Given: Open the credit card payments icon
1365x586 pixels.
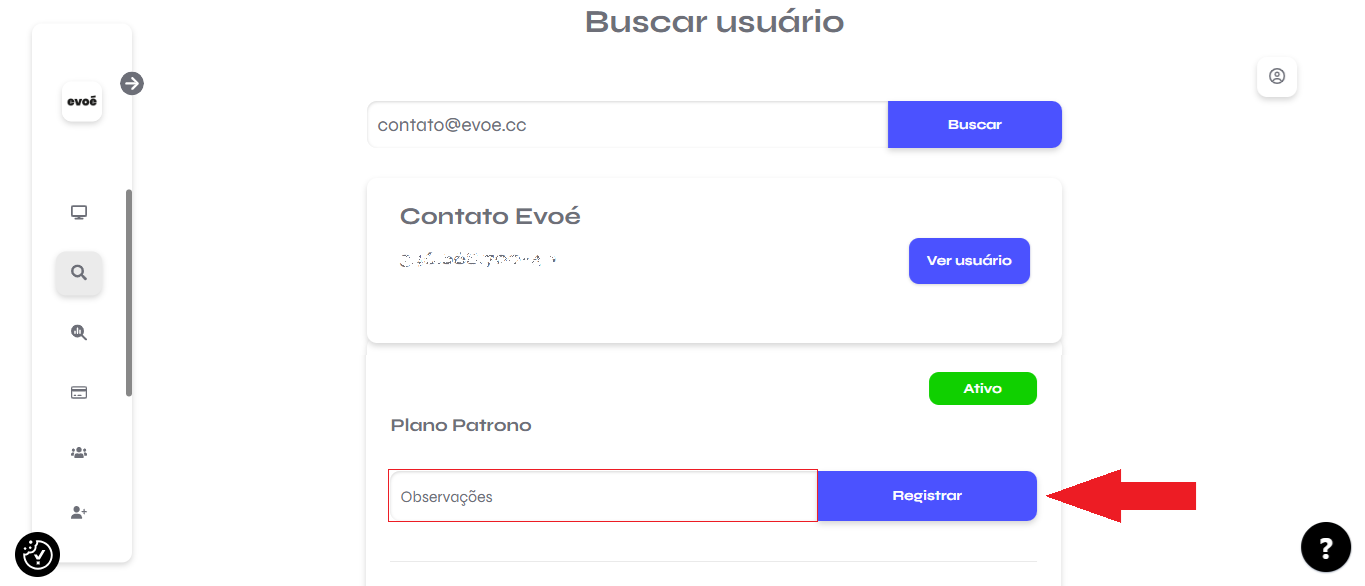Looking at the screenshot, I should click(79, 393).
